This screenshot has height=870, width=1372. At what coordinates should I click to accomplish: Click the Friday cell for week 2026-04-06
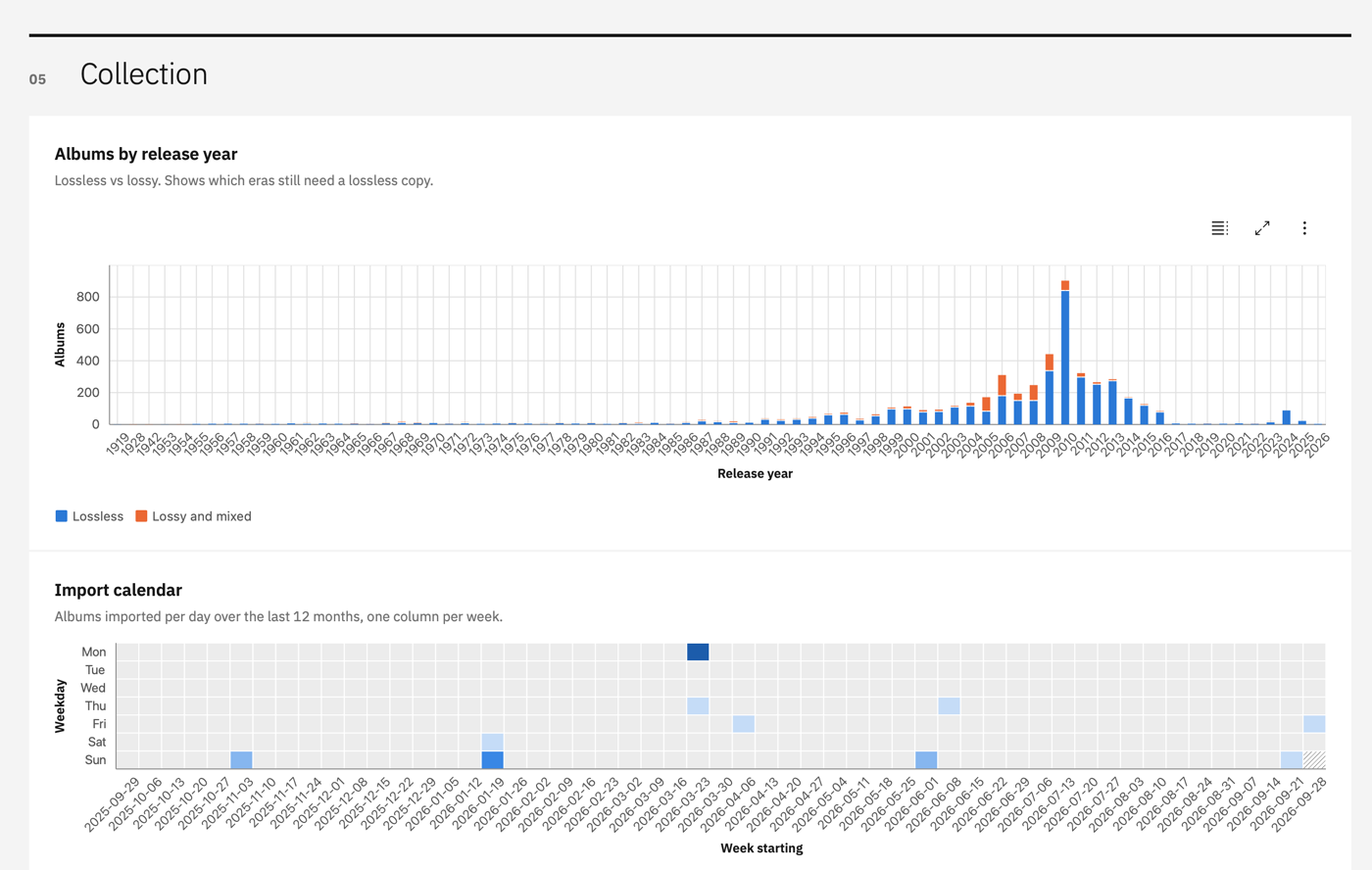coord(744,724)
